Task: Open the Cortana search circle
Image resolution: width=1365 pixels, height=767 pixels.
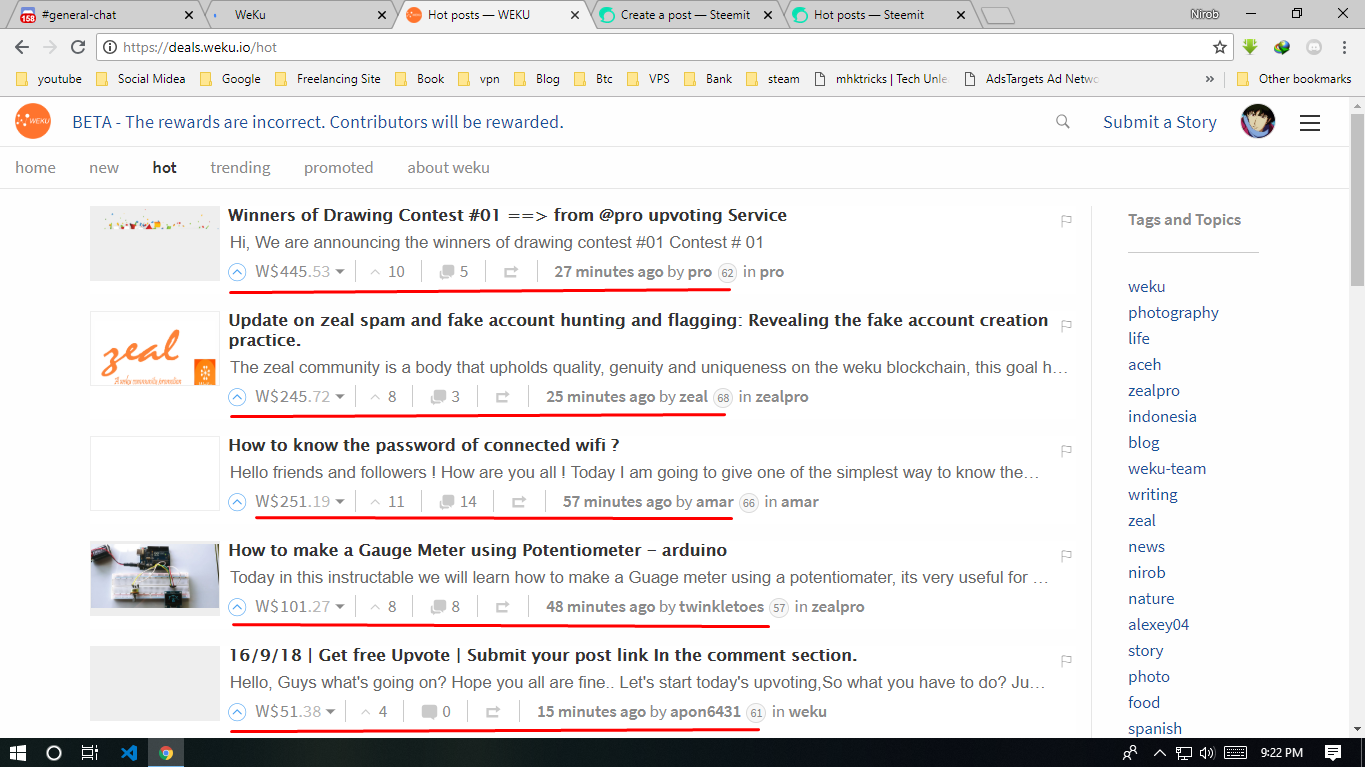Action: (x=54, y=753)
